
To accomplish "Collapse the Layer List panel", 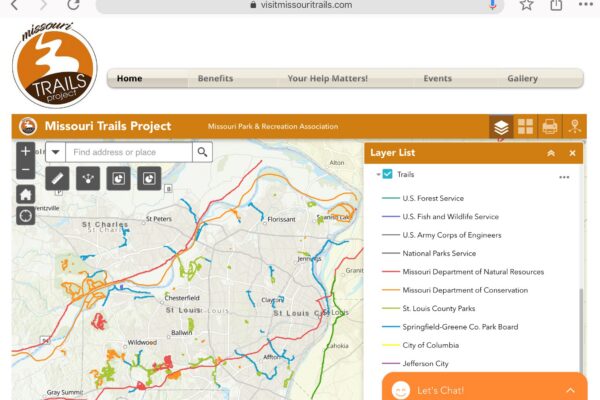I will (551, 153).
